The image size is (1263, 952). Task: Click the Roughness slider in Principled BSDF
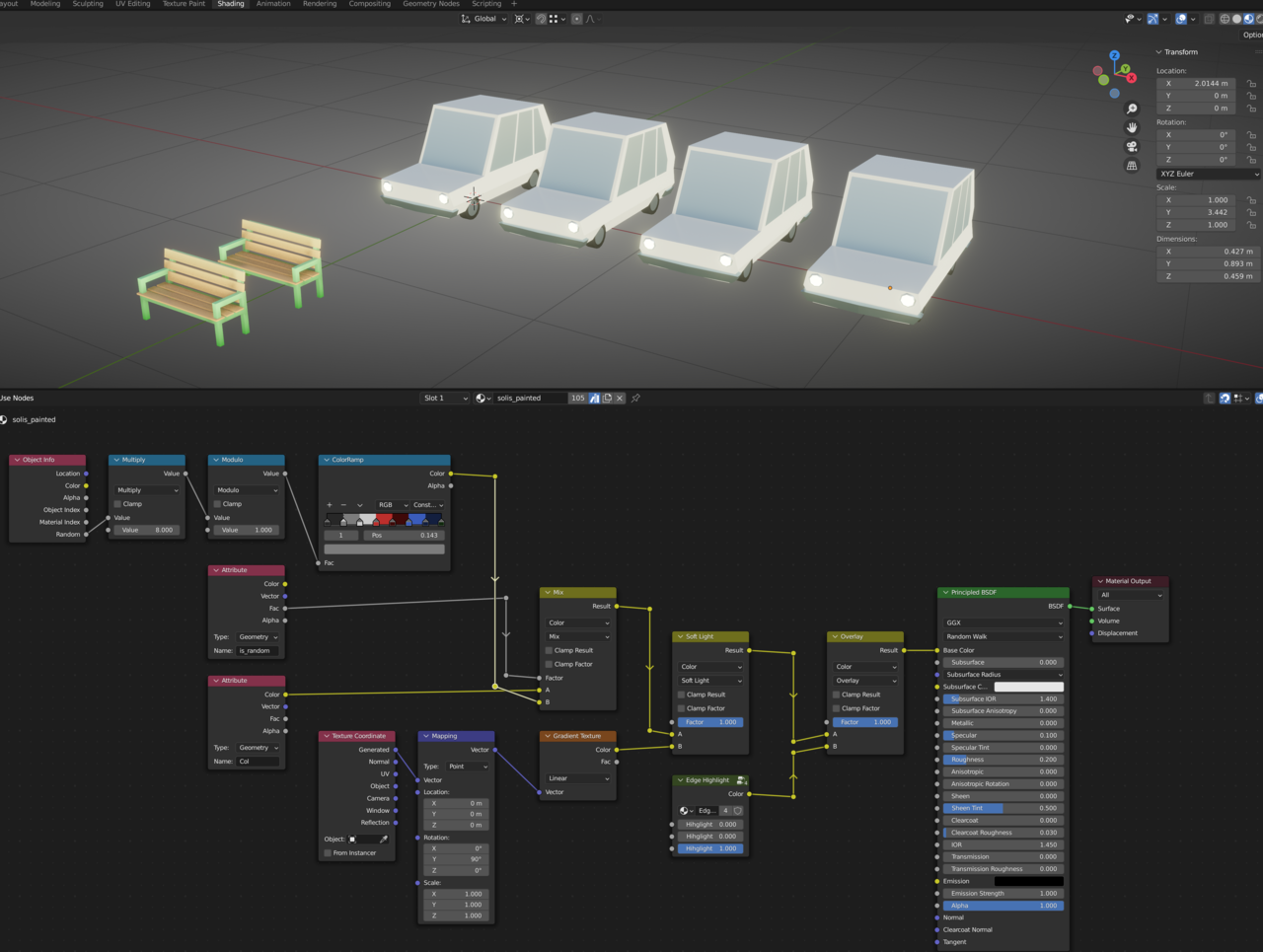[x=1002, y=760]
